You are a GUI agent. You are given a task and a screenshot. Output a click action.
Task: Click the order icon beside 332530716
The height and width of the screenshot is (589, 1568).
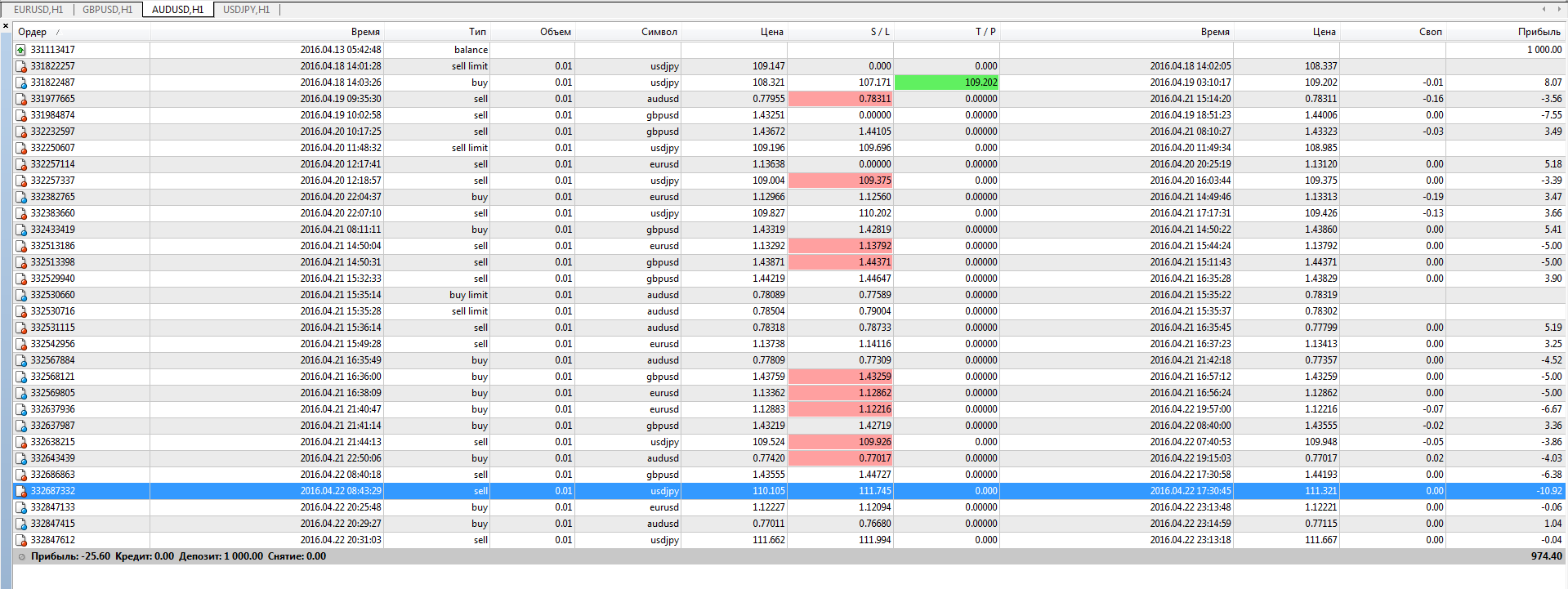tap(21, 311)
